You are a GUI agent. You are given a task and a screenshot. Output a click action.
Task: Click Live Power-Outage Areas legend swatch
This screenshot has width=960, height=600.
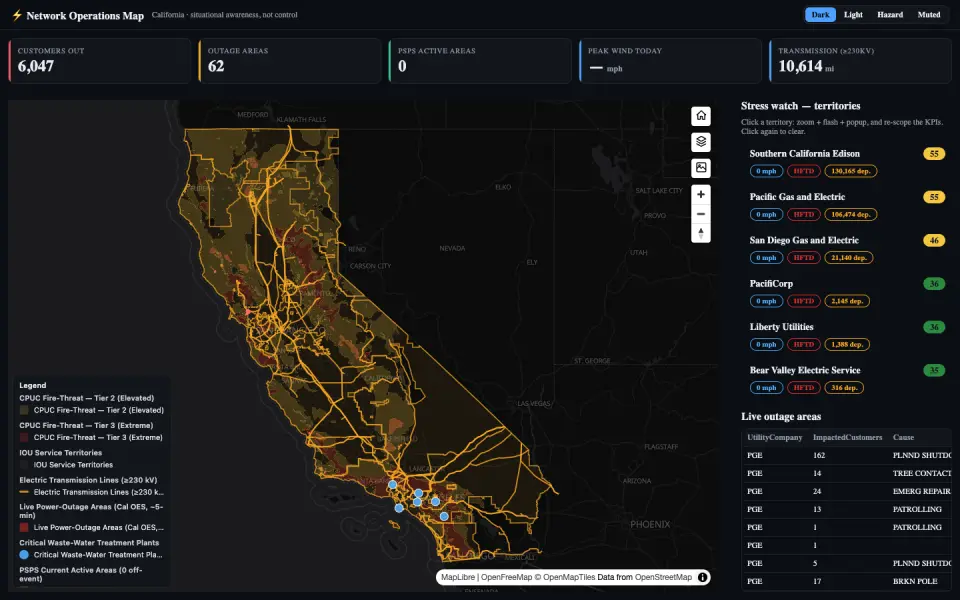24,528
